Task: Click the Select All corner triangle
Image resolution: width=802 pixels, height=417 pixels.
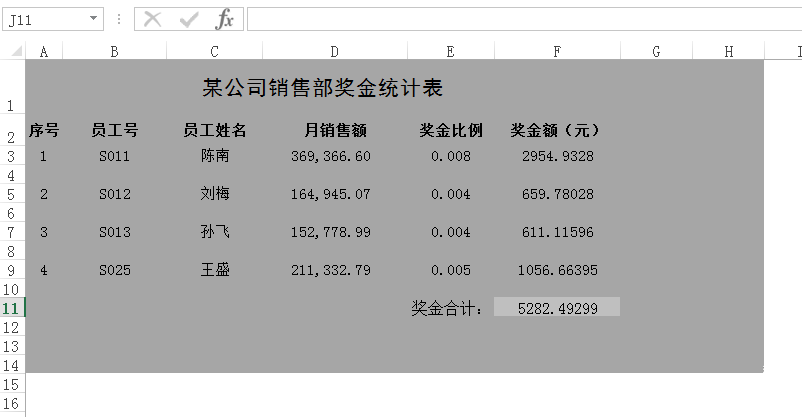Action: click(16, 51)
